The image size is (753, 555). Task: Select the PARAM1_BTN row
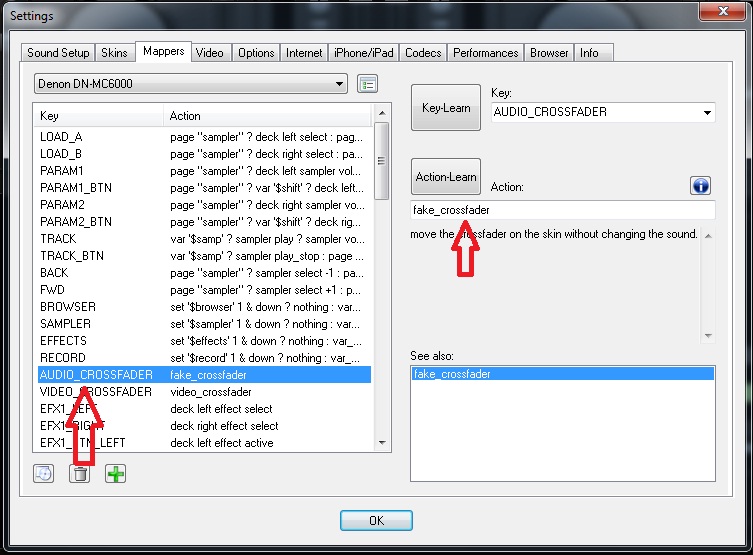pos(204,188)
